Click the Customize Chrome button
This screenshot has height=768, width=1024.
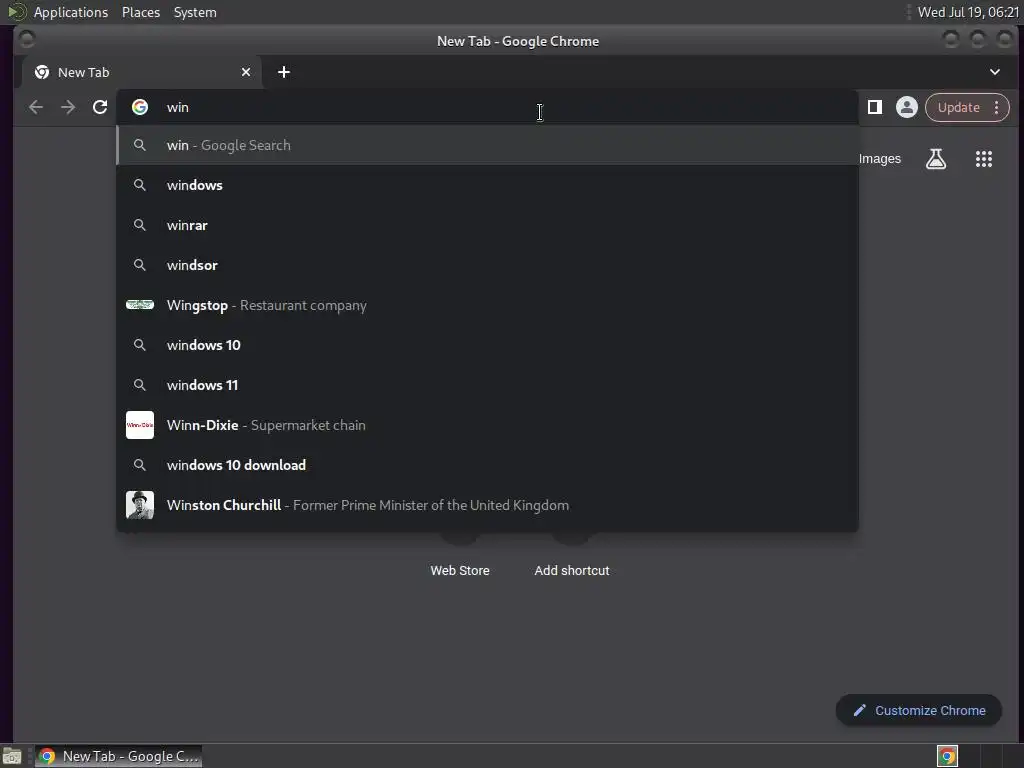[919, 710]
